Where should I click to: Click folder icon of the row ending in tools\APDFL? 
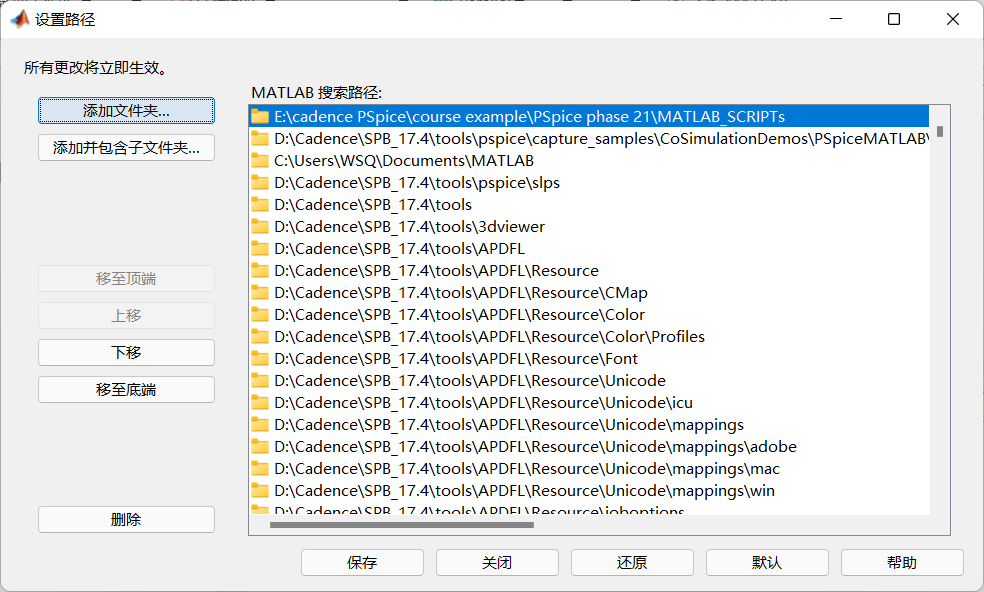(x=260, y=249)
